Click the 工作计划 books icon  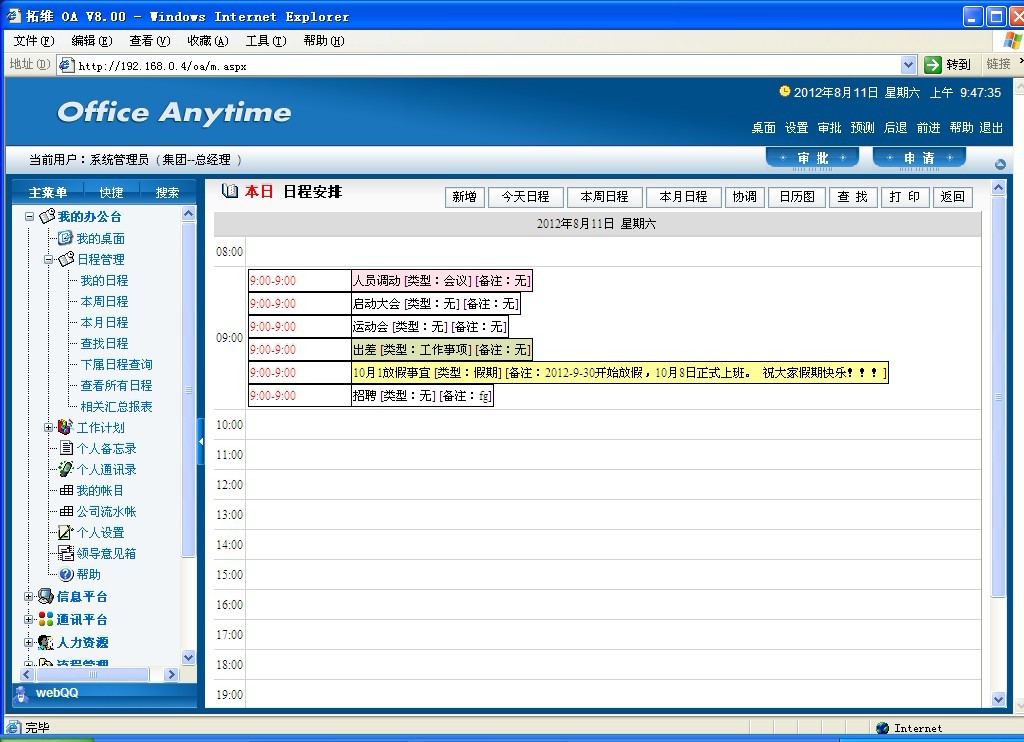(x=66, y=427)
